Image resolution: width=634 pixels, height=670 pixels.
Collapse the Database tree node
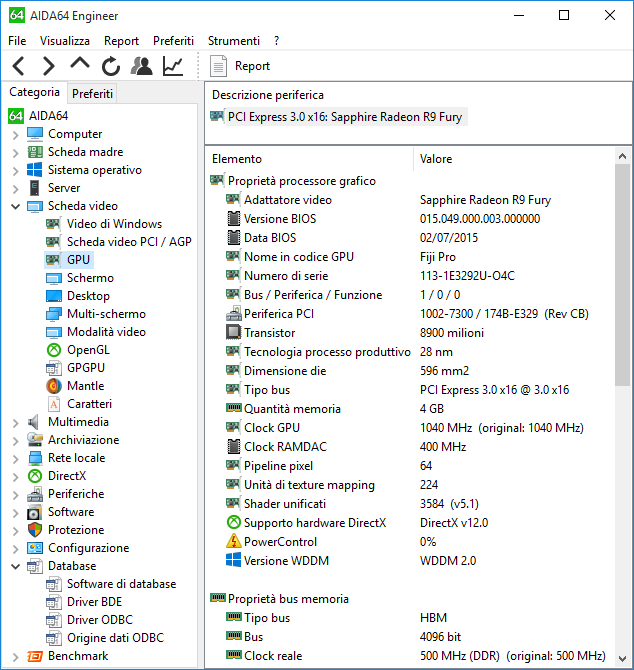click(15, 566)
